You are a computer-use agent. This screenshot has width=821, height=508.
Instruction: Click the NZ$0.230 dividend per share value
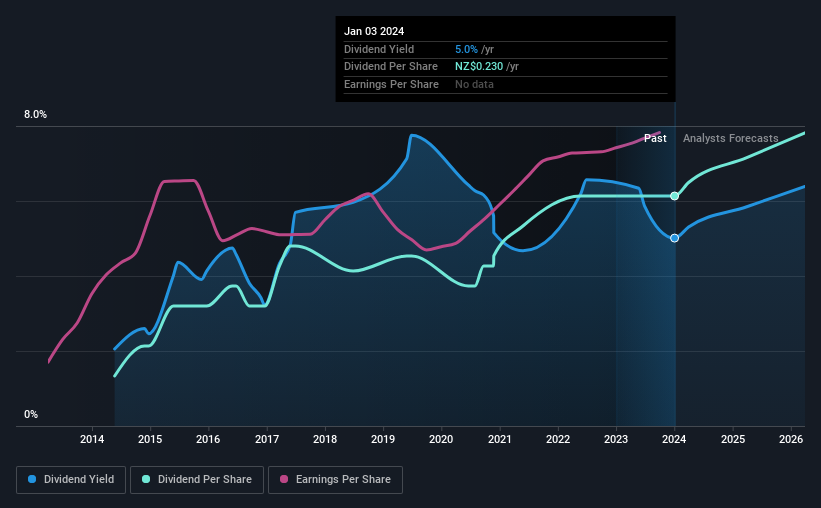click(479, 67)
